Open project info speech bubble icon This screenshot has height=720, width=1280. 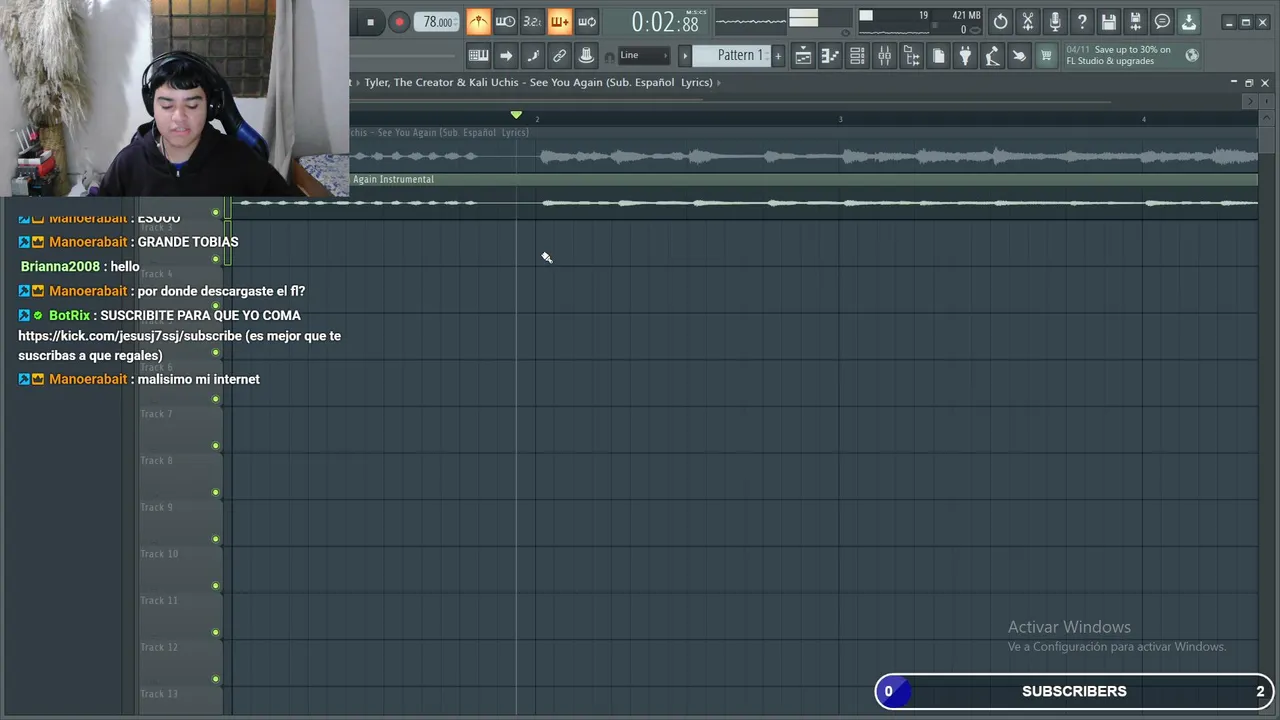click(x=1163, y=22)
